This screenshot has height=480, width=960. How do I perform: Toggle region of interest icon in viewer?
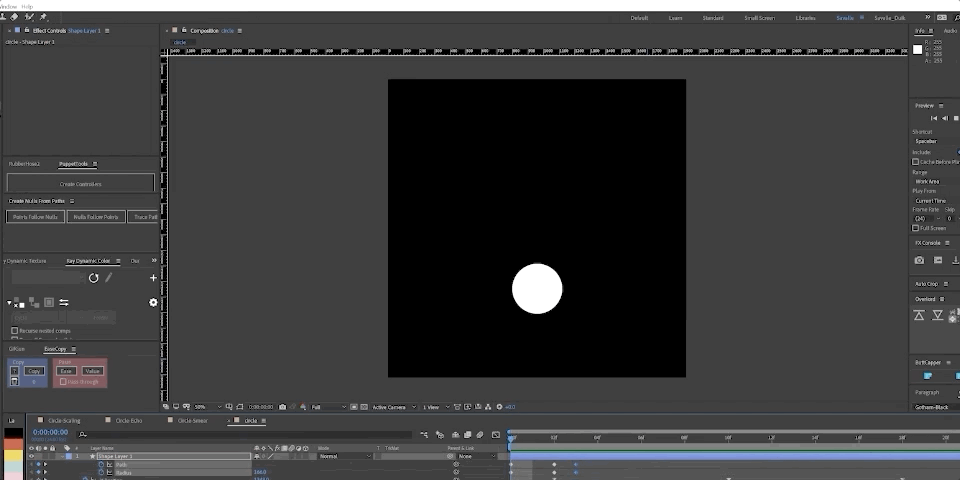[x=353, y=407]
